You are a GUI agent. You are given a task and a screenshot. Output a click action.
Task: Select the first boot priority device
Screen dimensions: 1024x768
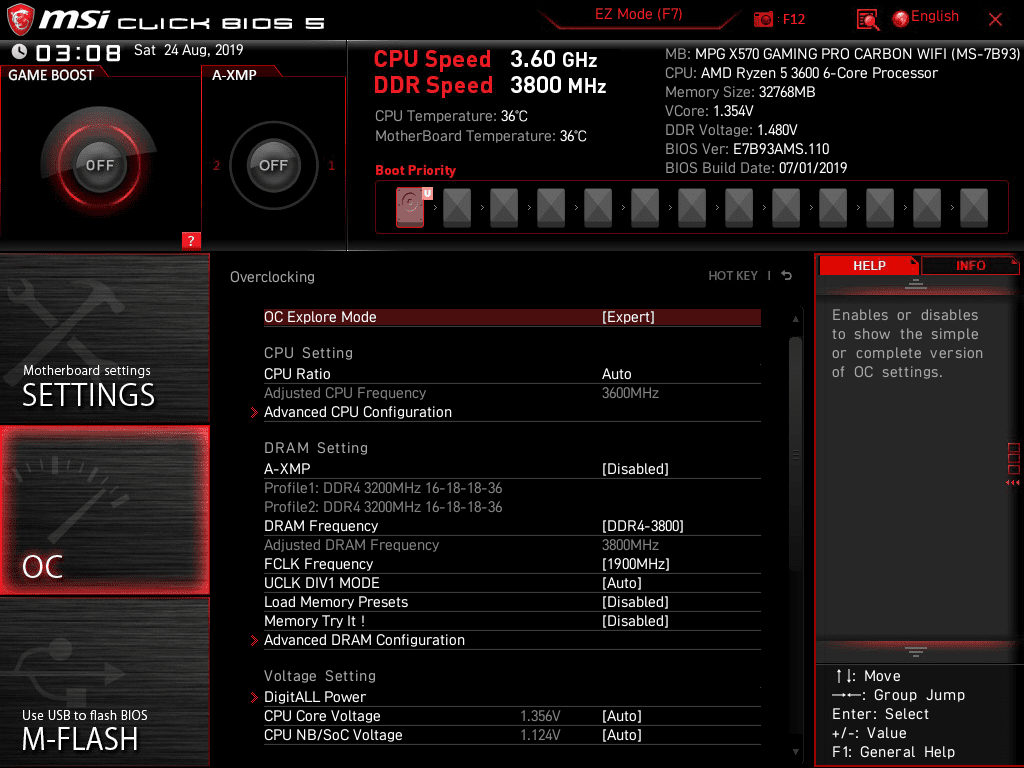tap(410, 207)
